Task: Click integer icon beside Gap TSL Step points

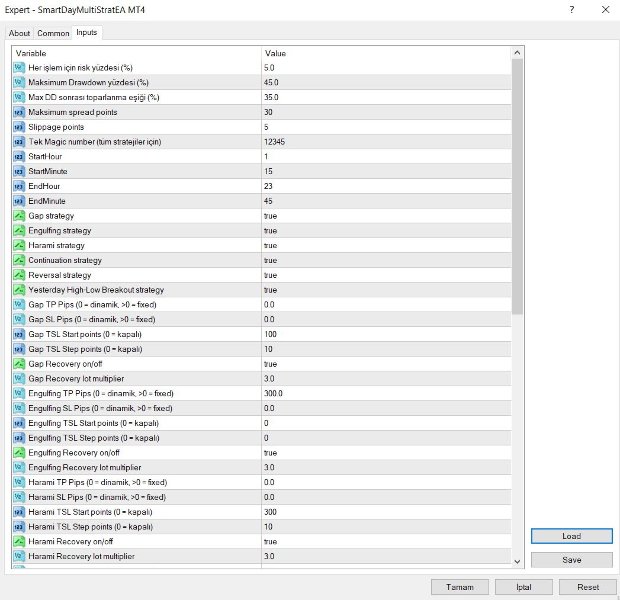Action: point(19,349)
